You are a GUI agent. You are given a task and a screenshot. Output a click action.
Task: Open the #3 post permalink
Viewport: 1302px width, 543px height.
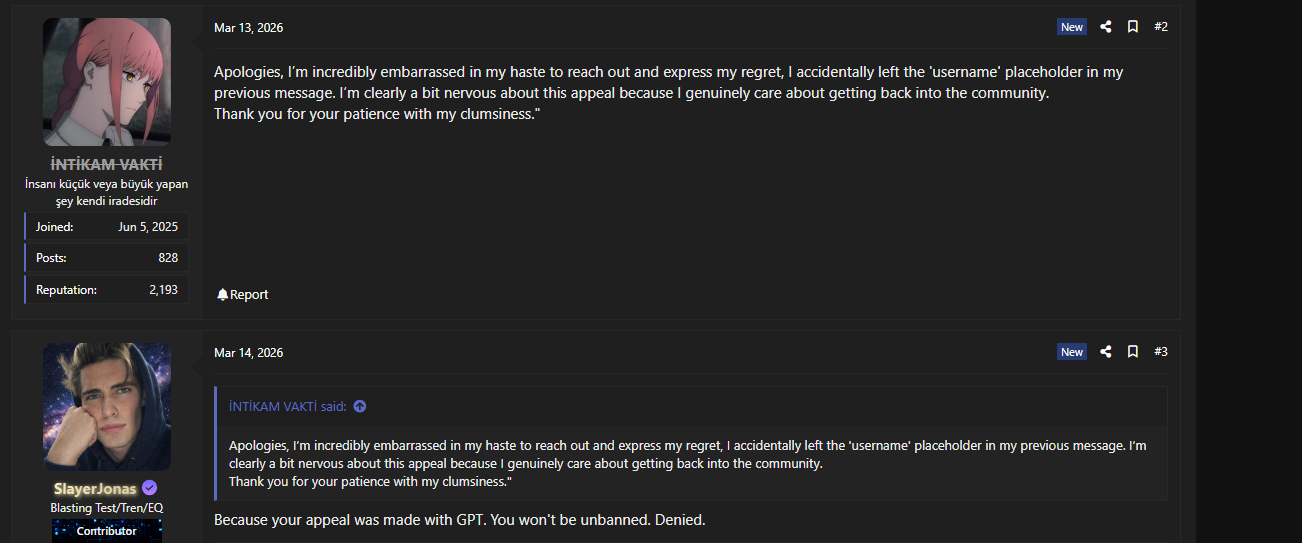1161,352
